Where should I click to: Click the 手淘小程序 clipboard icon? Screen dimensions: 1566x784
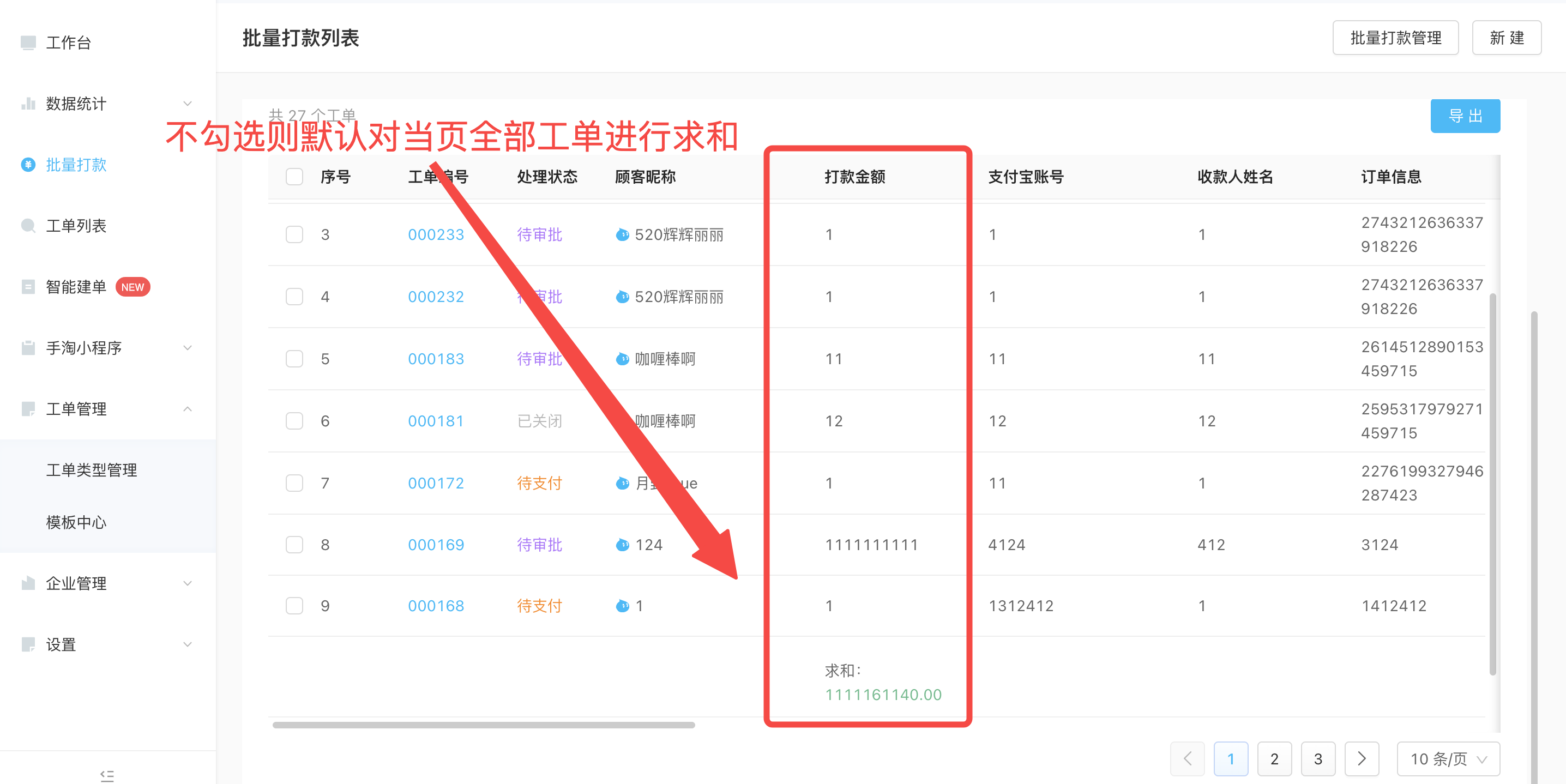coord(28,348)
